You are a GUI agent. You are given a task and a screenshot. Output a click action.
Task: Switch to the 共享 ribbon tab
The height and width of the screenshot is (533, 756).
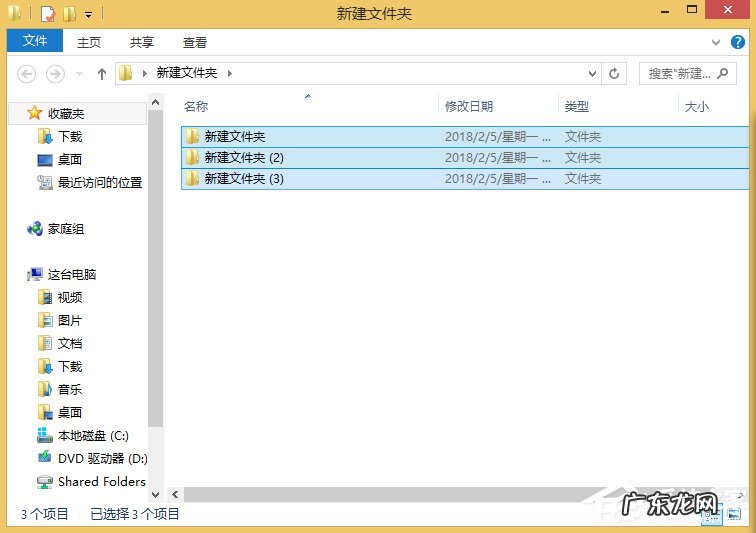(x=142, y=42)
